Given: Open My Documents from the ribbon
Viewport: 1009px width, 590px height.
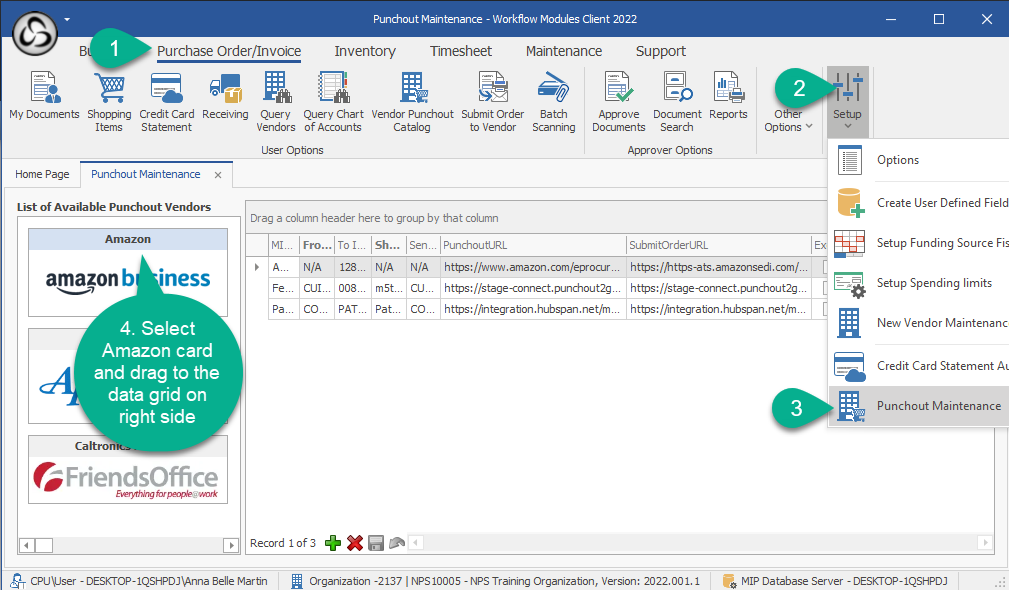Looking at the screenshot, I should pyautogui.click(x=44, y=100).
